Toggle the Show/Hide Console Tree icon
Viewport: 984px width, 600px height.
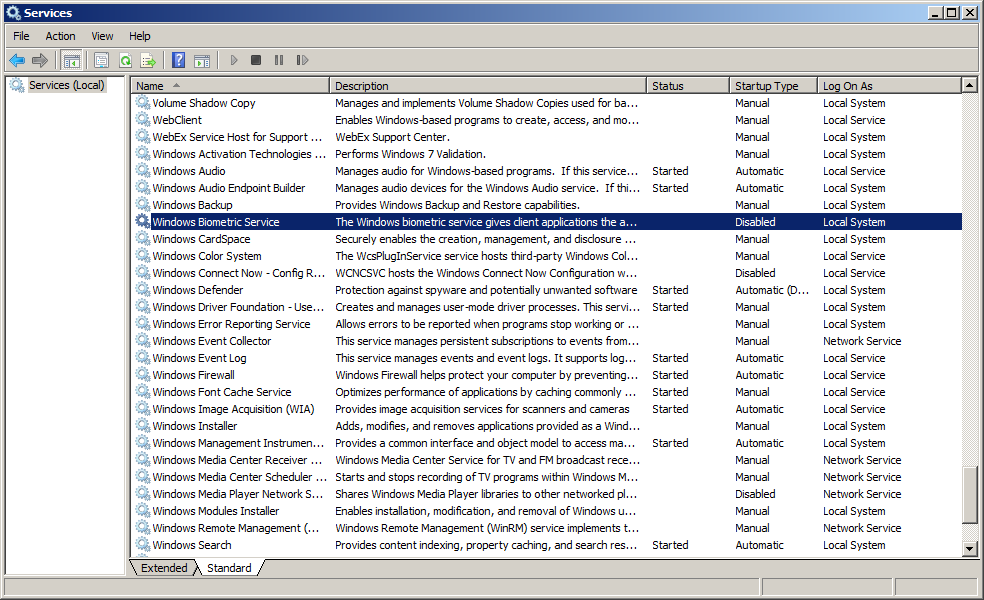(x=72, y=60)
